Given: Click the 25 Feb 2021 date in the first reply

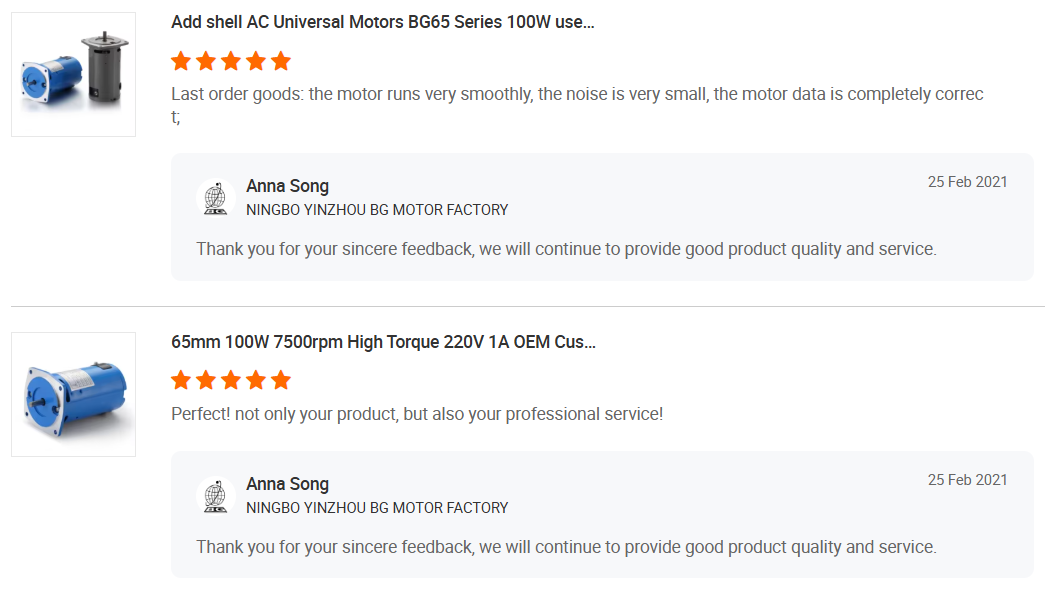Looking at the screenshot, I should (x=967, y=182).
